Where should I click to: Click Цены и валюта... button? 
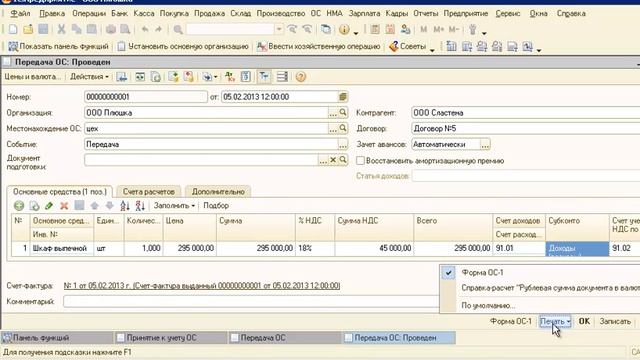click(x=32, y=77)
